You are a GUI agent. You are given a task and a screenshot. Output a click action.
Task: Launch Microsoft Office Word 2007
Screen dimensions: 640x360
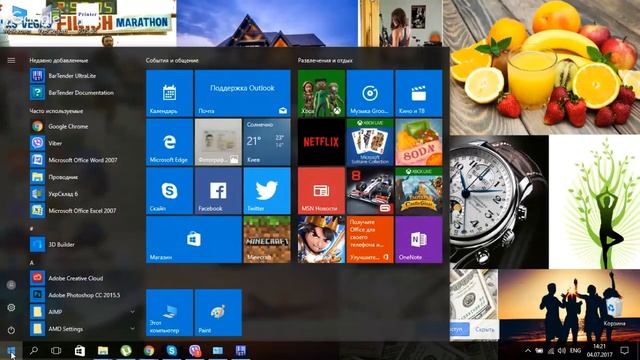click(x=83, y=160)
